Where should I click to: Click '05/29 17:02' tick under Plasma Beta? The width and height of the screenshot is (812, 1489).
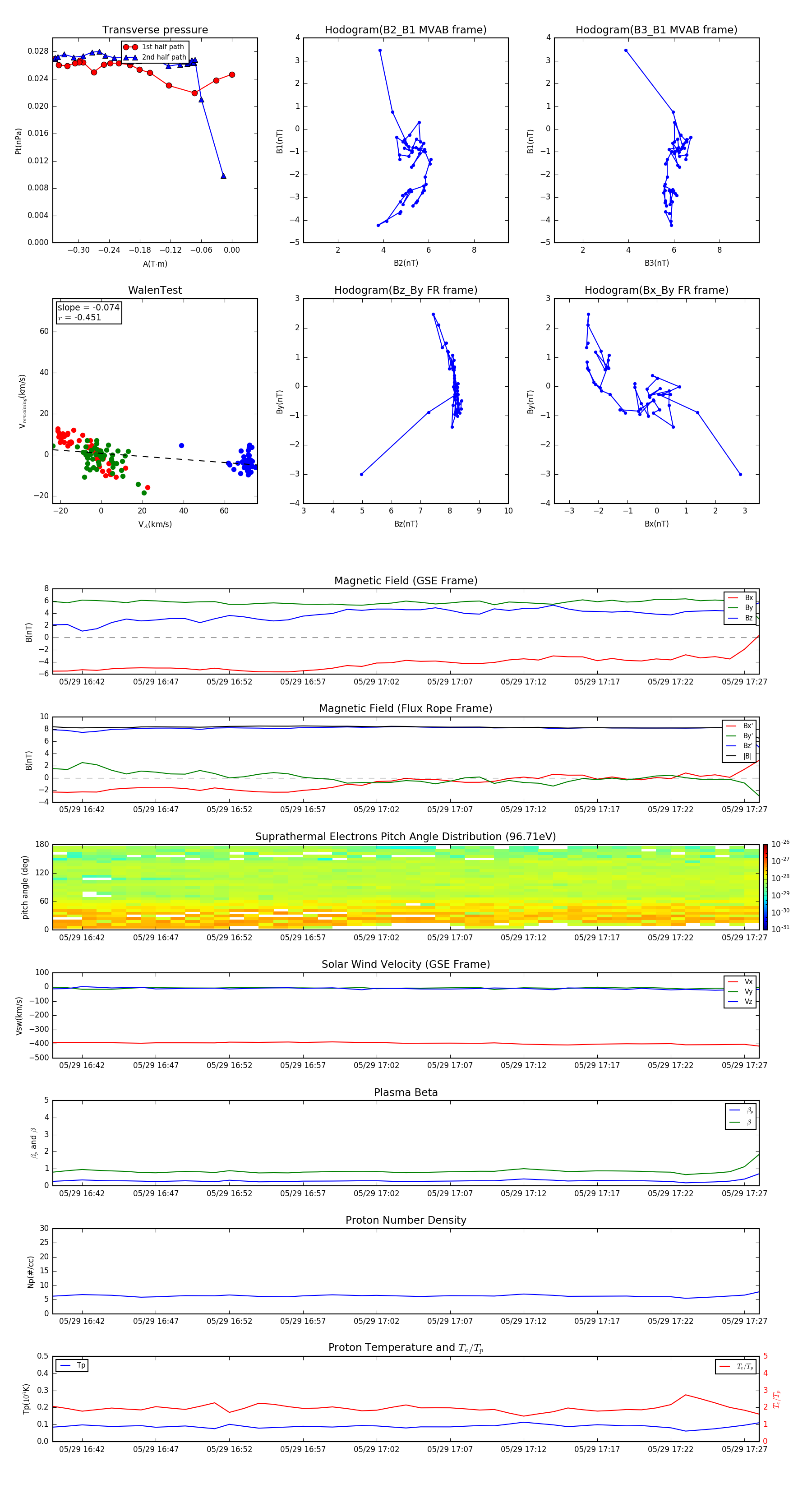pos(376,1193)
